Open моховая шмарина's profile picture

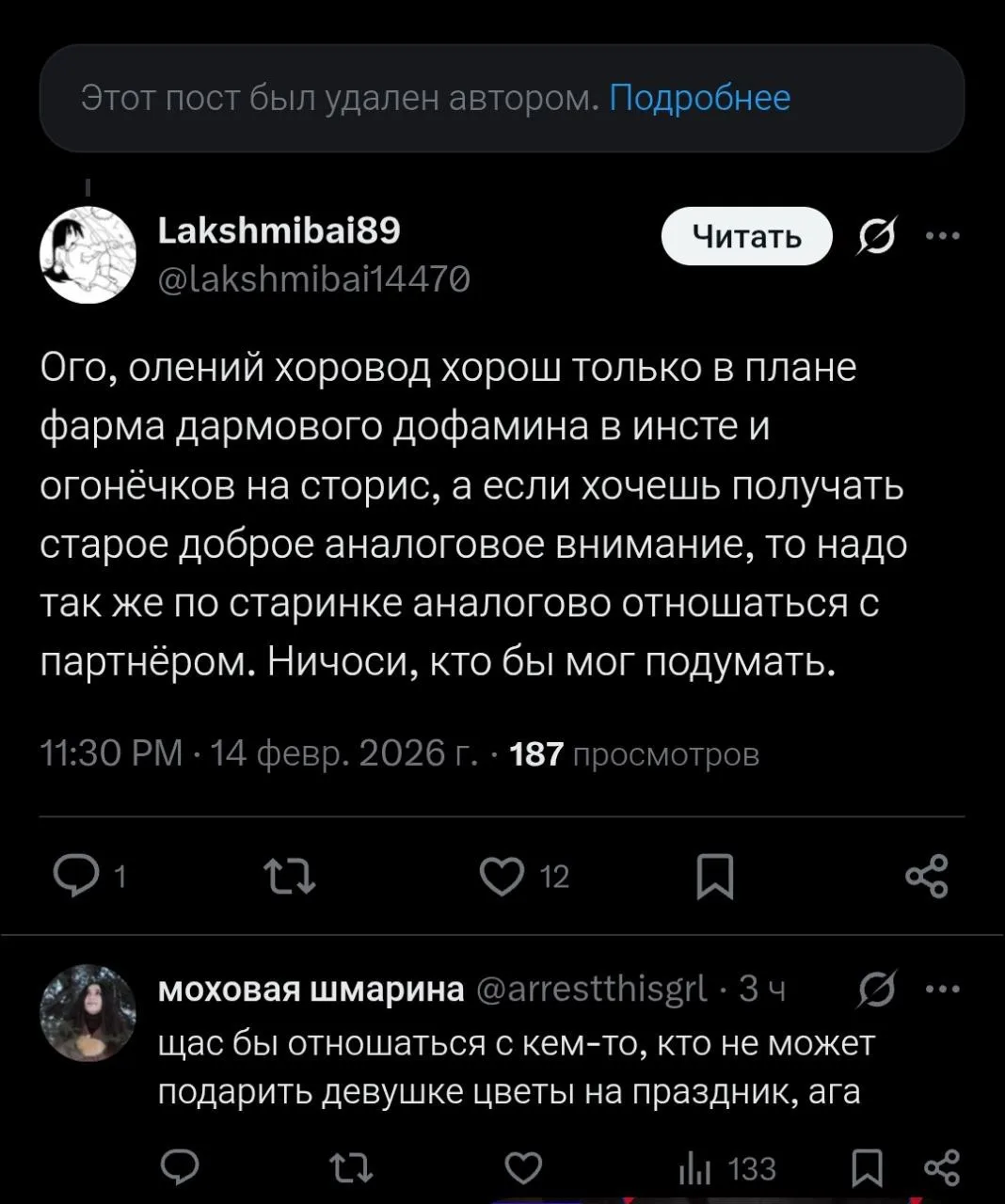pos(88,1012)
